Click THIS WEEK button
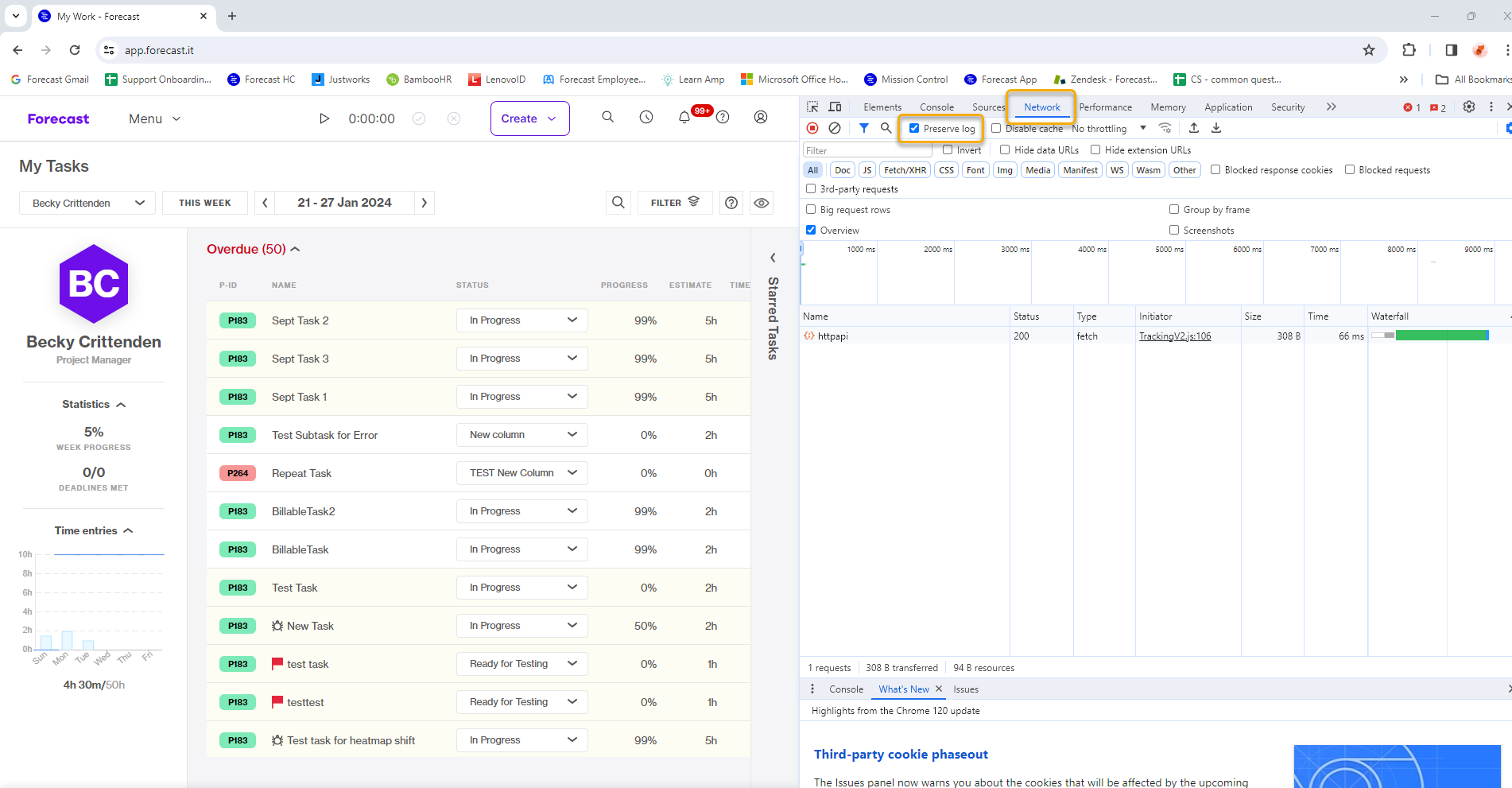 click(205, 203)
